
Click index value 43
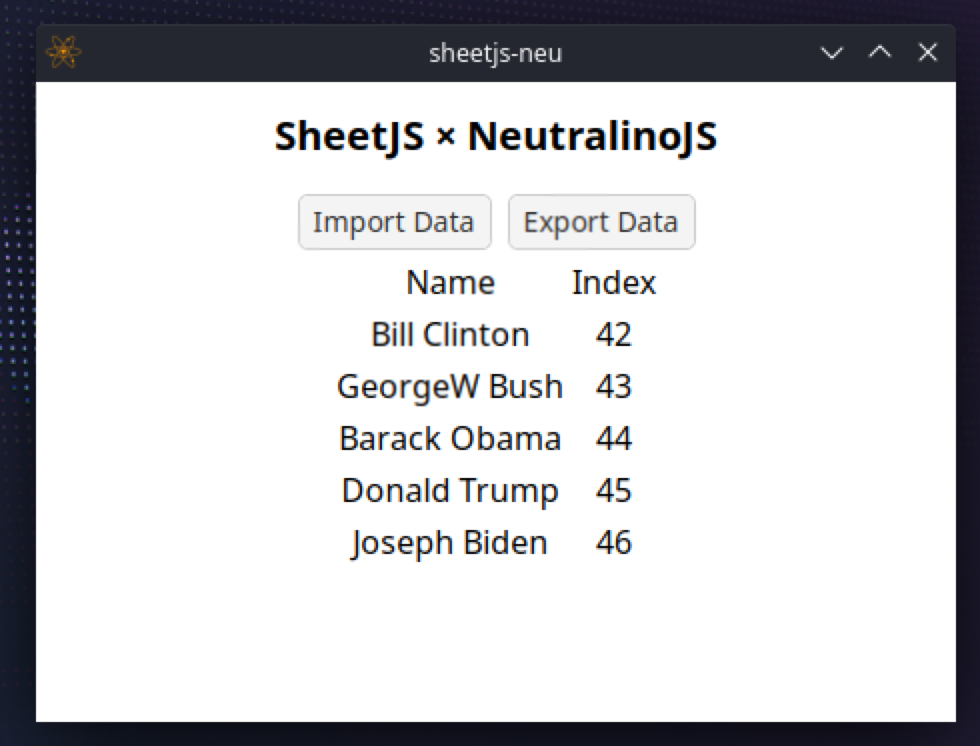[x=613, y=386]
